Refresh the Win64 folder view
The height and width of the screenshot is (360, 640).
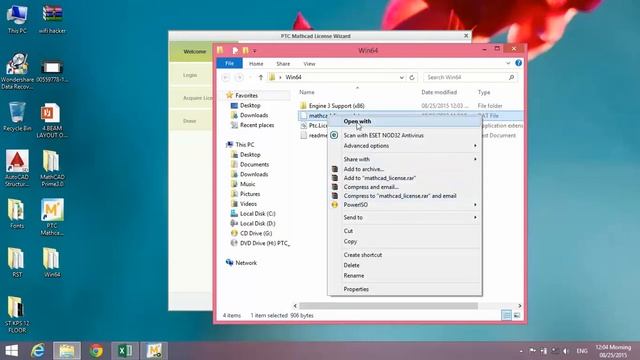point(412,77)
